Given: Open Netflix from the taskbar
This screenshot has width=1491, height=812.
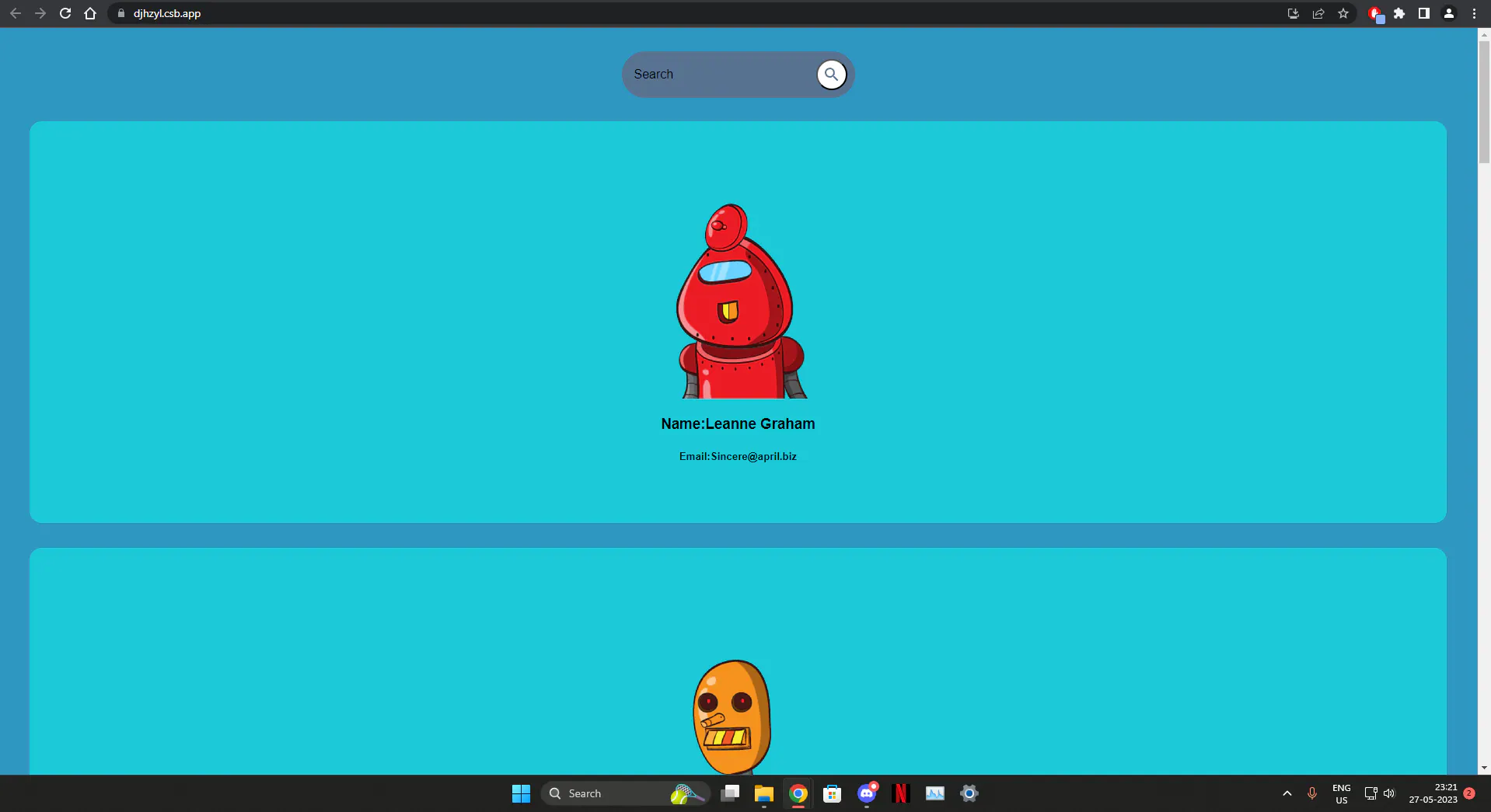Looking at the screenshot, I should click(901, 793).
